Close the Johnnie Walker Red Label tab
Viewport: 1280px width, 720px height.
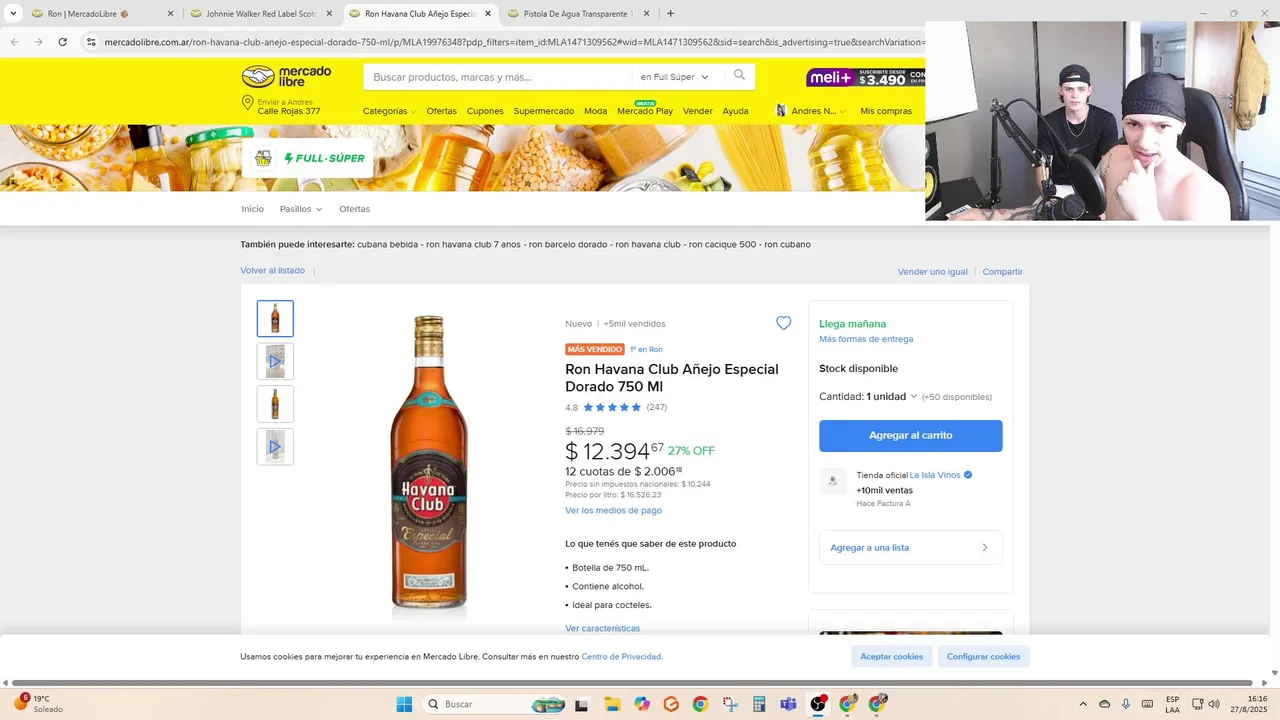(329, 14)
